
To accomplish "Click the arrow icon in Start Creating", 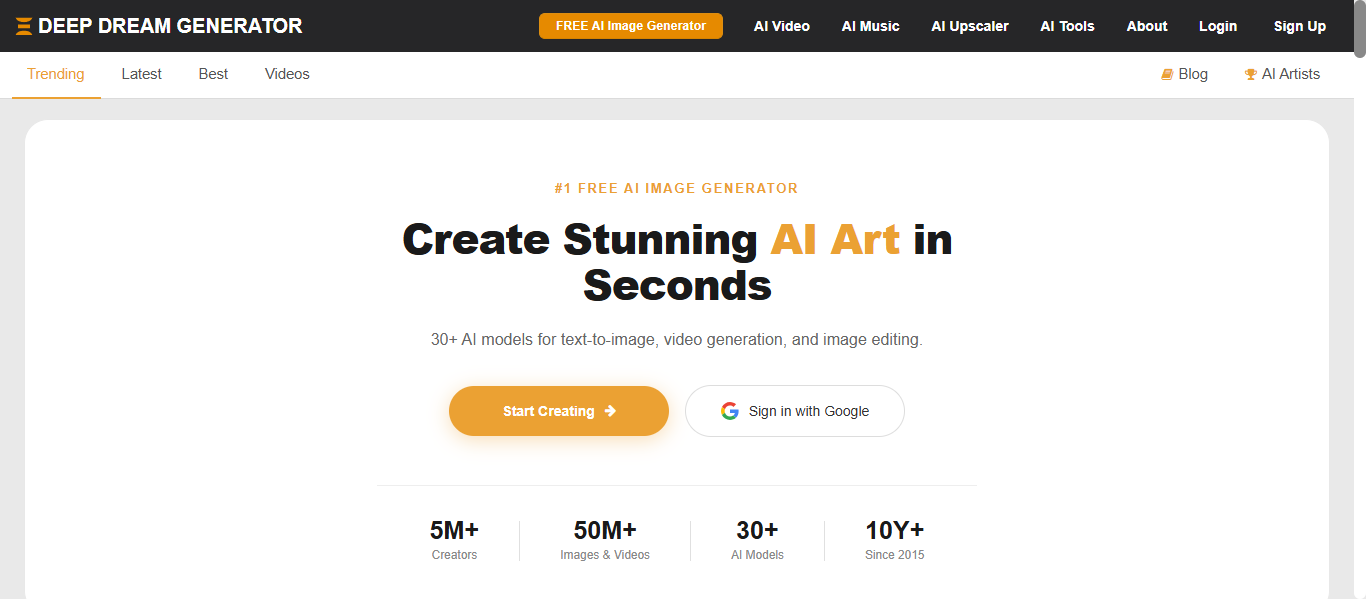I will (x=610, y=411).
